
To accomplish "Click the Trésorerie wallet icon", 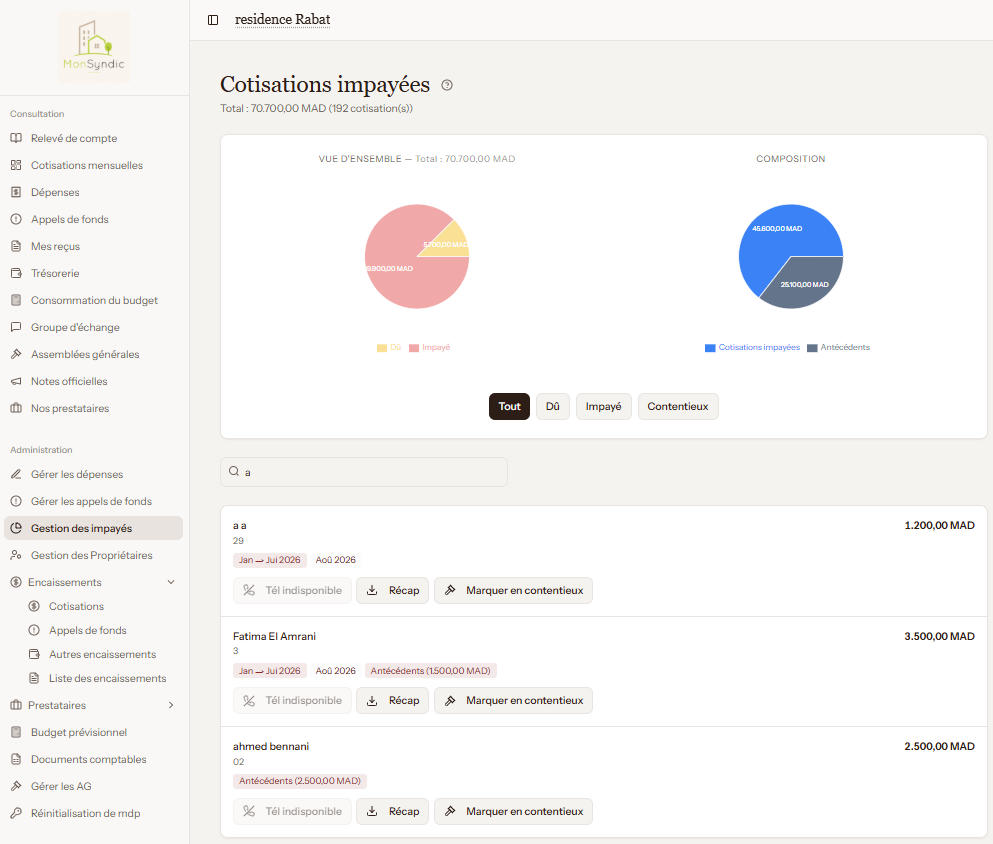I will point(16,273).
